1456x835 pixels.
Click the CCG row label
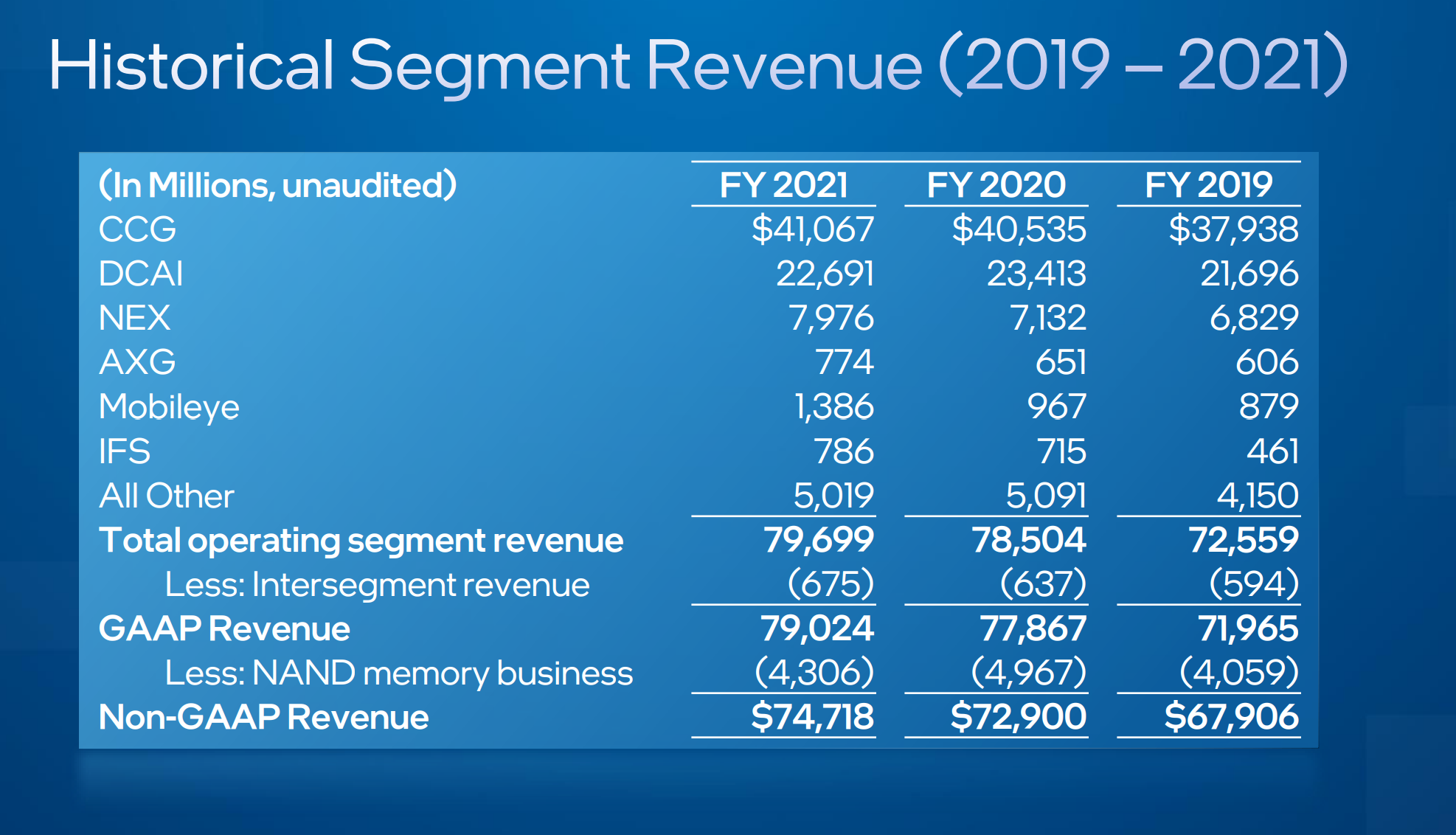tap(137, 229)
